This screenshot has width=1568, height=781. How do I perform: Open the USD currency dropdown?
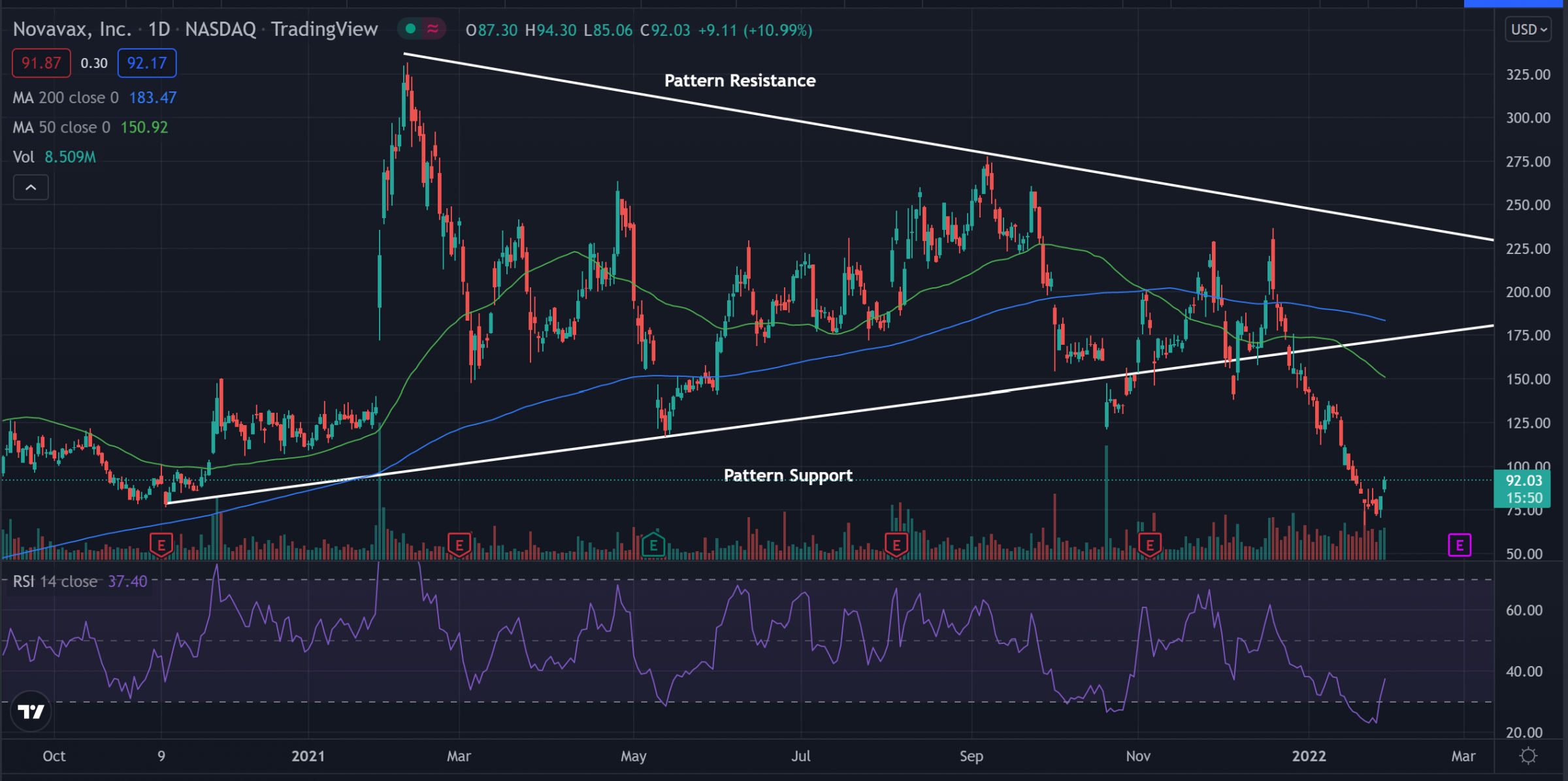tap(1528, 29)
